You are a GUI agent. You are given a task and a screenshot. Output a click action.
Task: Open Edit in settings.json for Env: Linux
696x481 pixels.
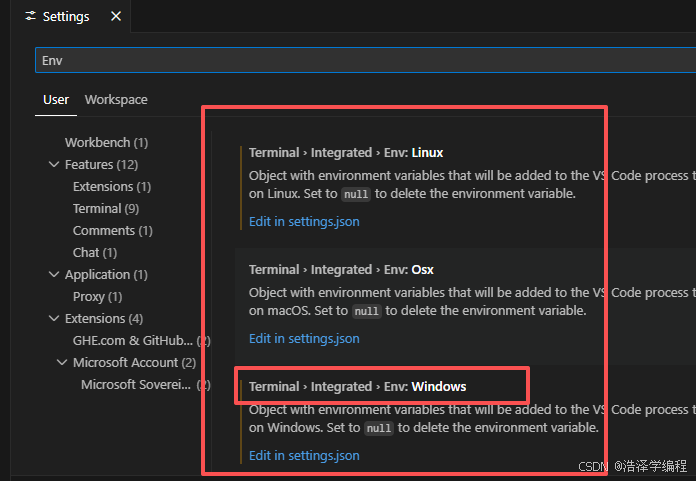tap(304, 221)
